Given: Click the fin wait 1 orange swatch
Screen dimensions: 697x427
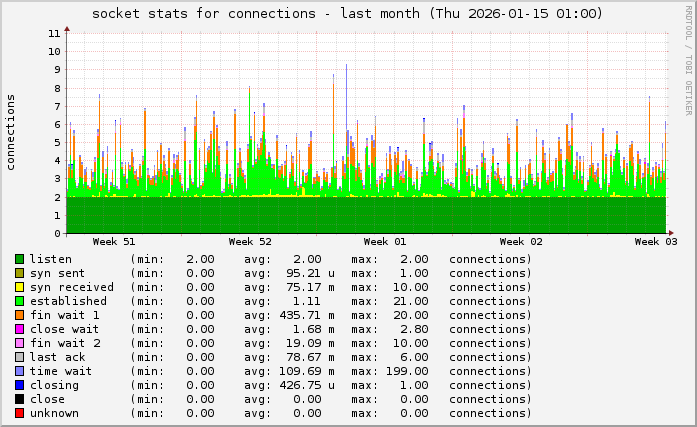Looking at the screenshot, I should 19,315.
